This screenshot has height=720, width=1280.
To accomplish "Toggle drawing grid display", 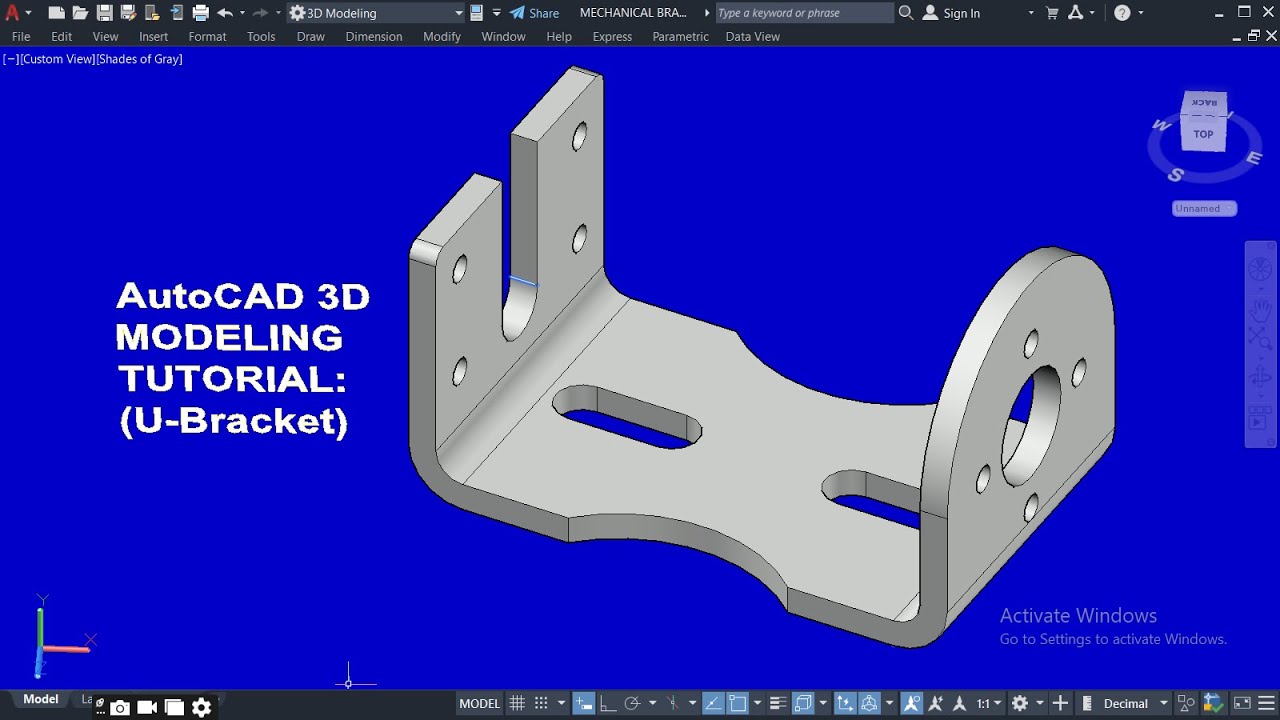I will (517, 703).
